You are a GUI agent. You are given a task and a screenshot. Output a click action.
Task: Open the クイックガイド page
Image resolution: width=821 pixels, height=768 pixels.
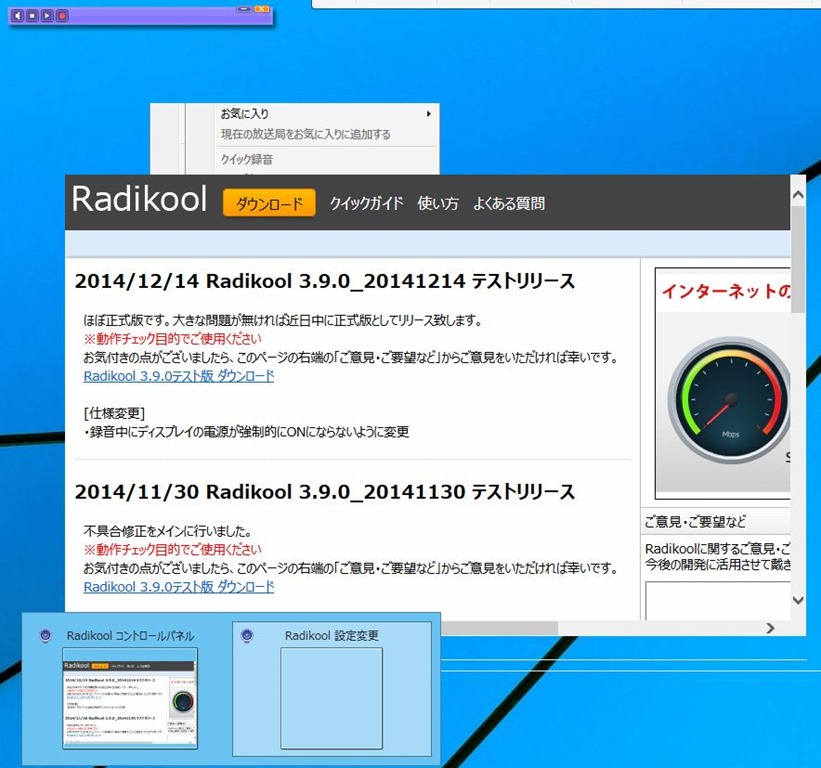[x=367, y=203]
